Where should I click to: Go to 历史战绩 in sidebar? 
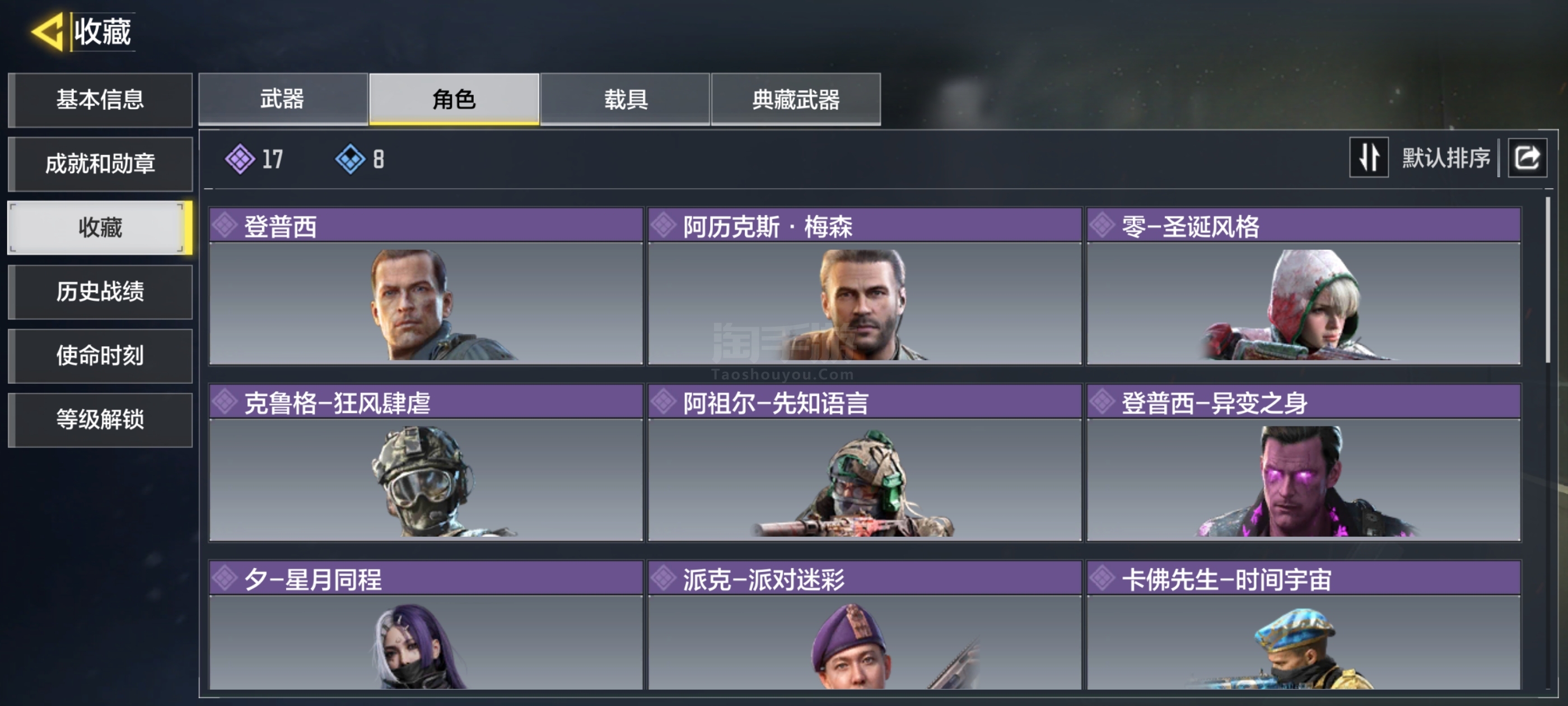100,291
